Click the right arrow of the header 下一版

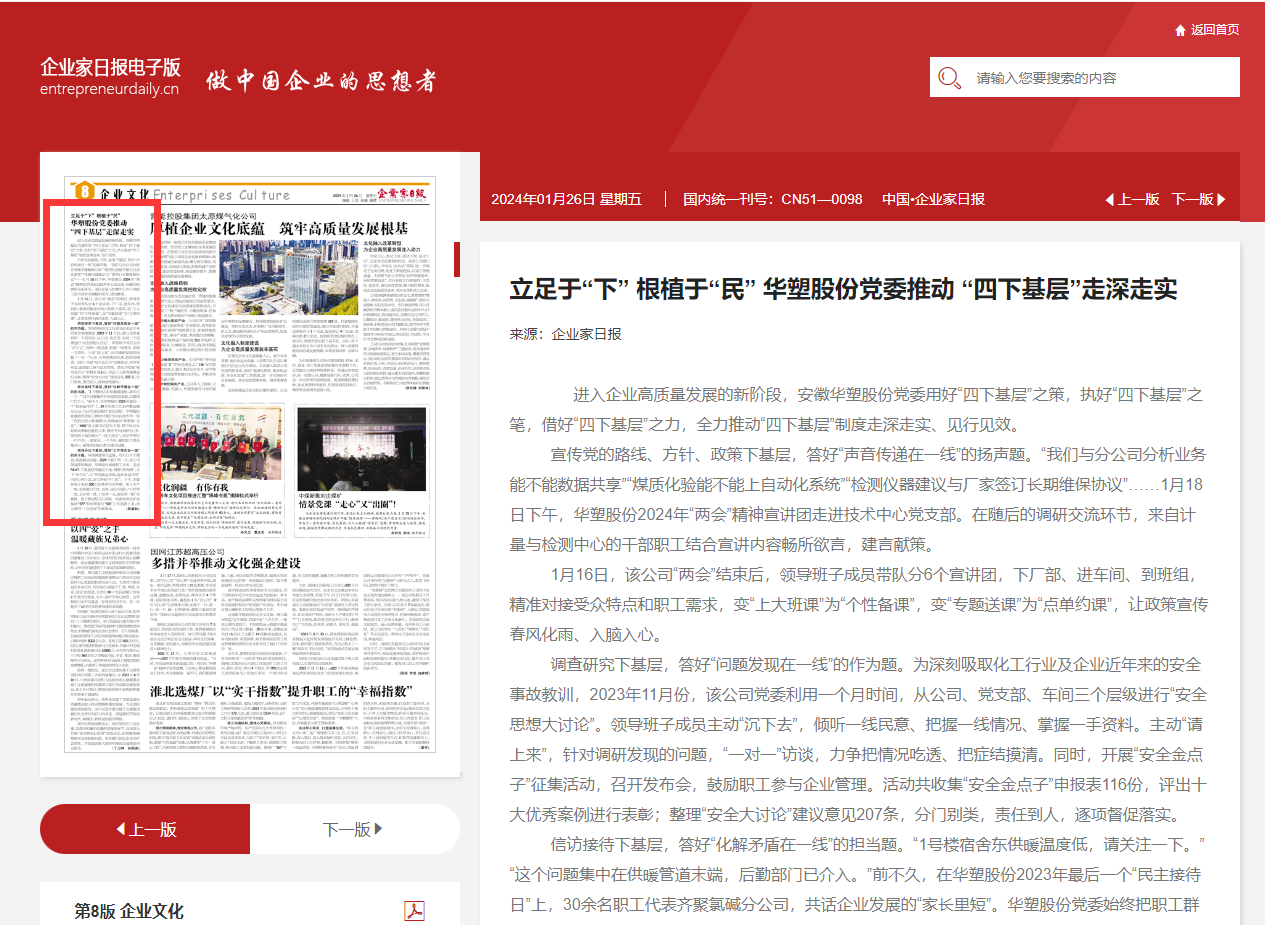(x=1221, y=199)
